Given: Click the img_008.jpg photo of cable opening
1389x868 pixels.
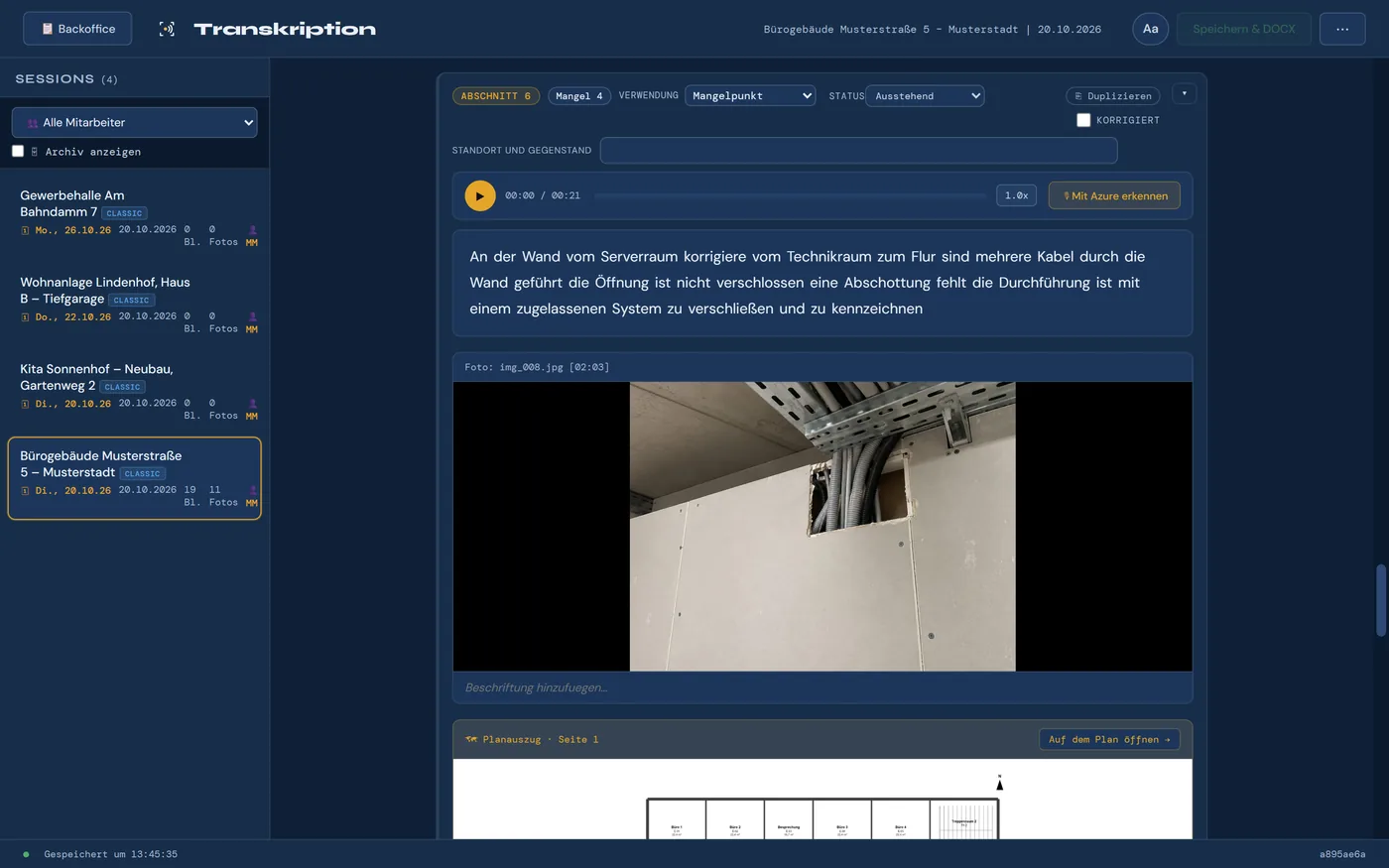Looking at the screenshot, I should [822, 527].
